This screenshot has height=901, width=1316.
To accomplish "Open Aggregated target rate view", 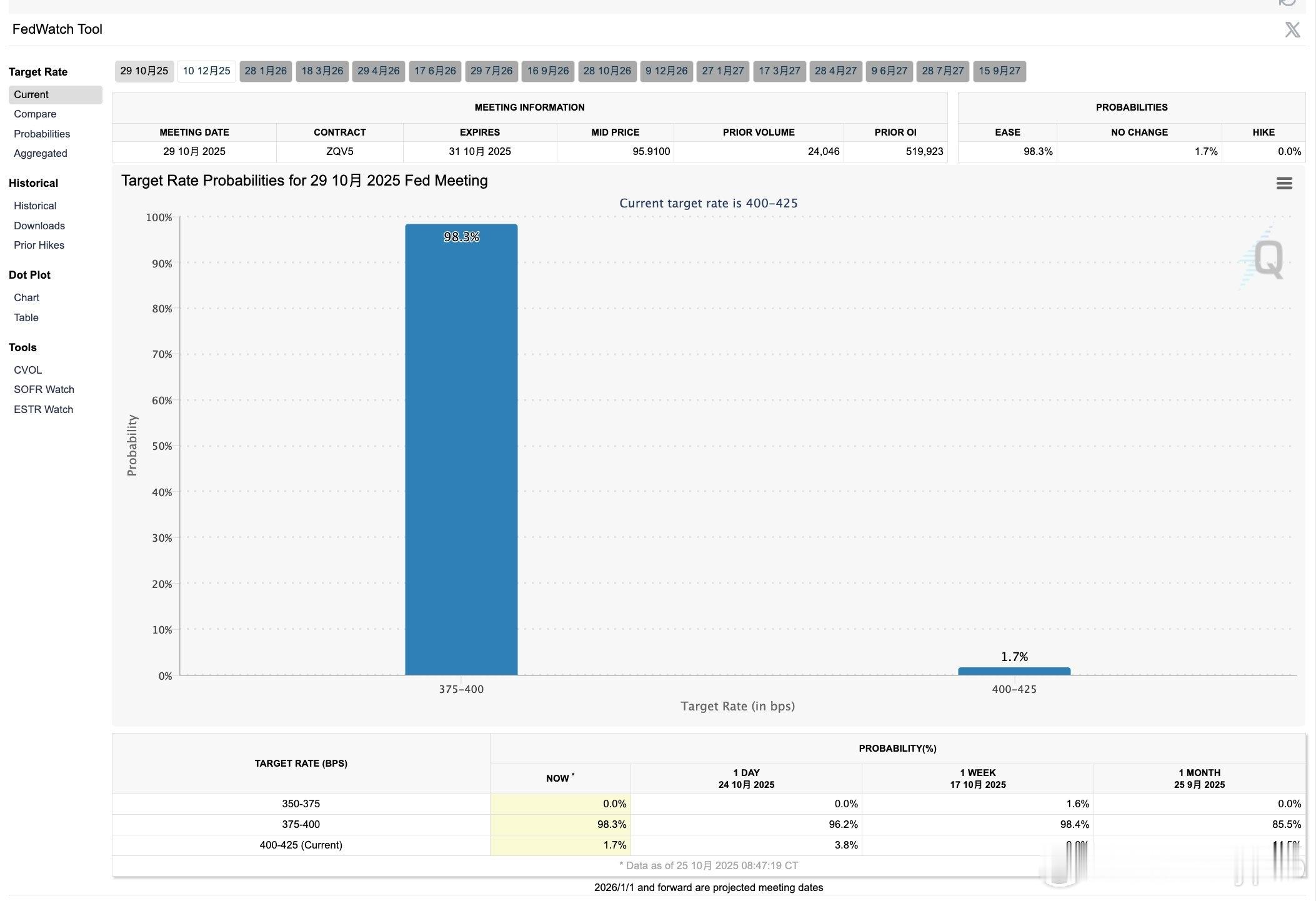I will (41, 154).
